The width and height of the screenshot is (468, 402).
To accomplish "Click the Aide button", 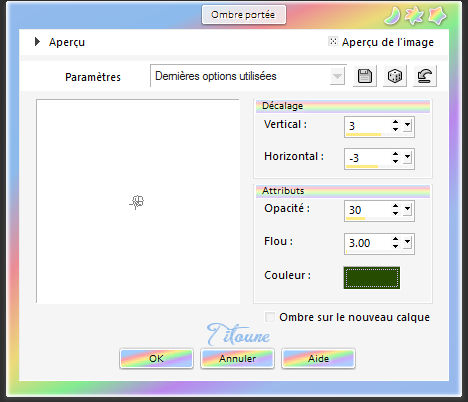I will pyautogui.click(x=318, y=359).
